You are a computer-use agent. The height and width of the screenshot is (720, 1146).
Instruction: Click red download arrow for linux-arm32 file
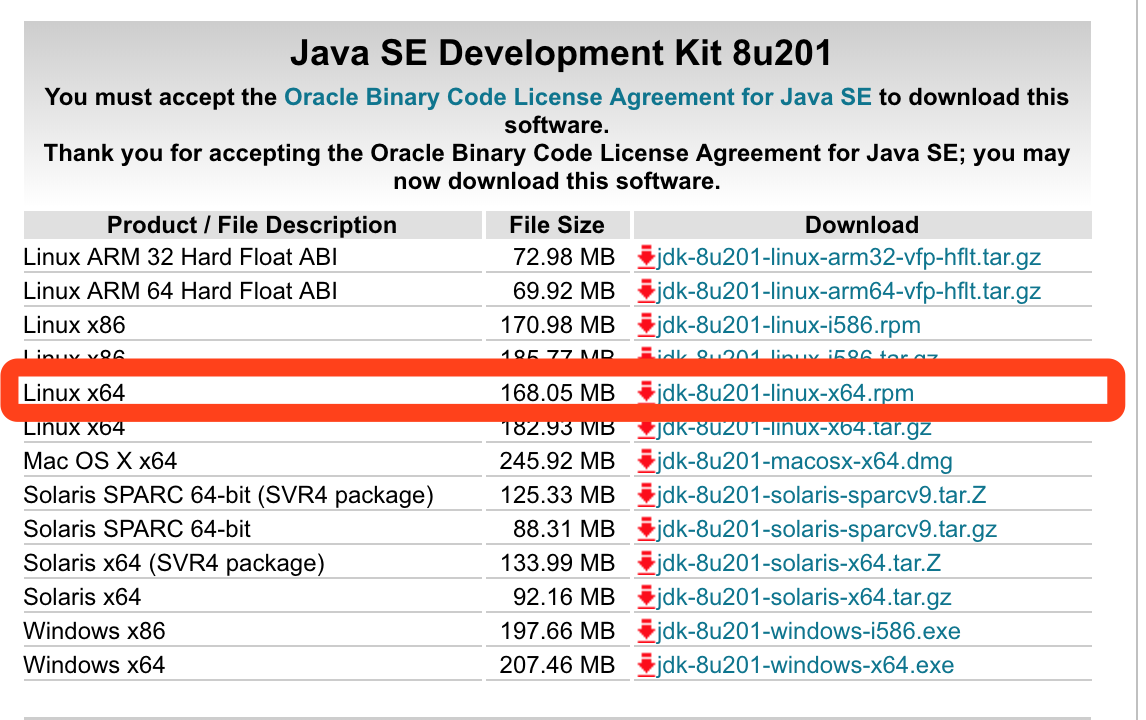pyautogui.click(x=646, y=257)
